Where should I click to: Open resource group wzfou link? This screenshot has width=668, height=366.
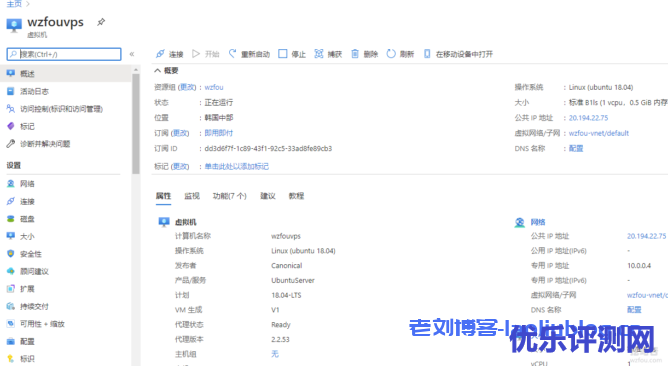click(x=214, y=87)
